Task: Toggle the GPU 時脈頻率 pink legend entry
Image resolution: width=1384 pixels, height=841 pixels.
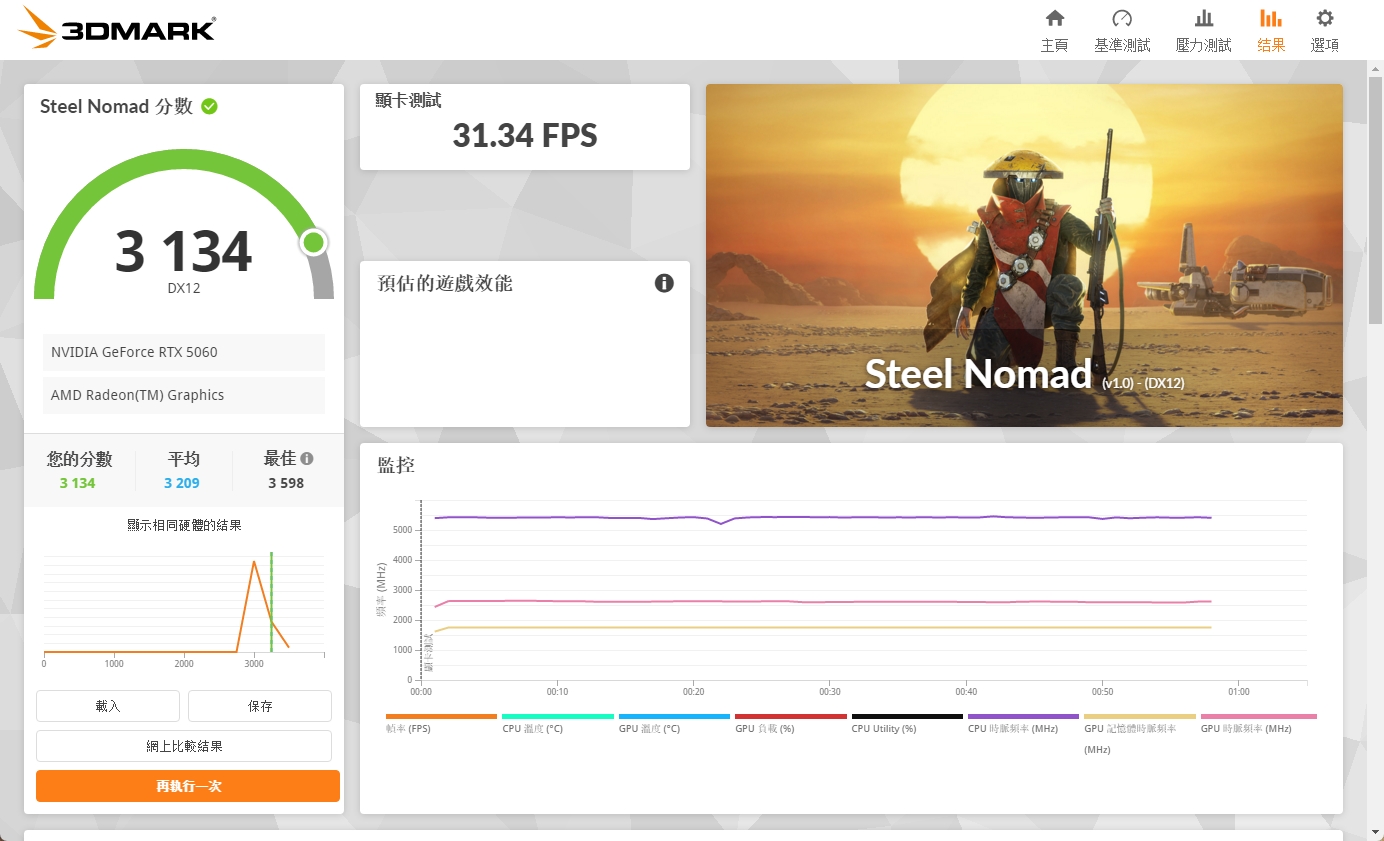Action: click(x=1258, y=724)
